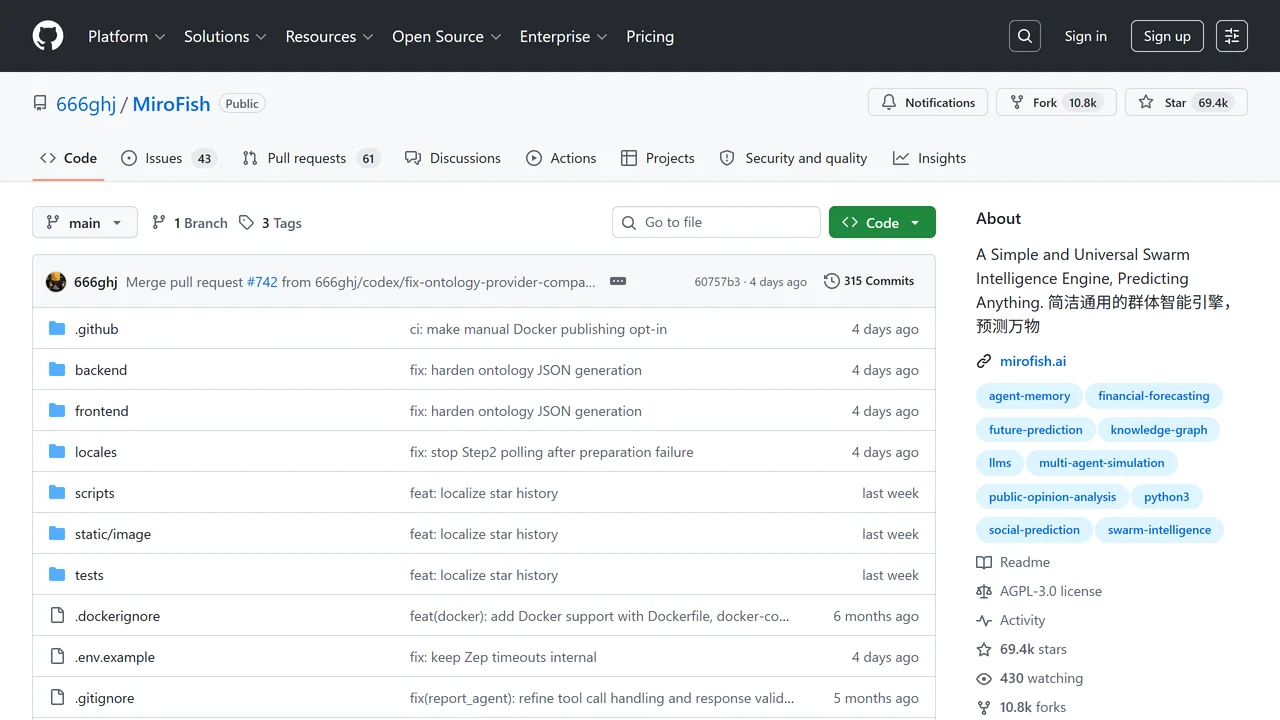
Task: Open Security and quality tab
Action: [794, 158]
